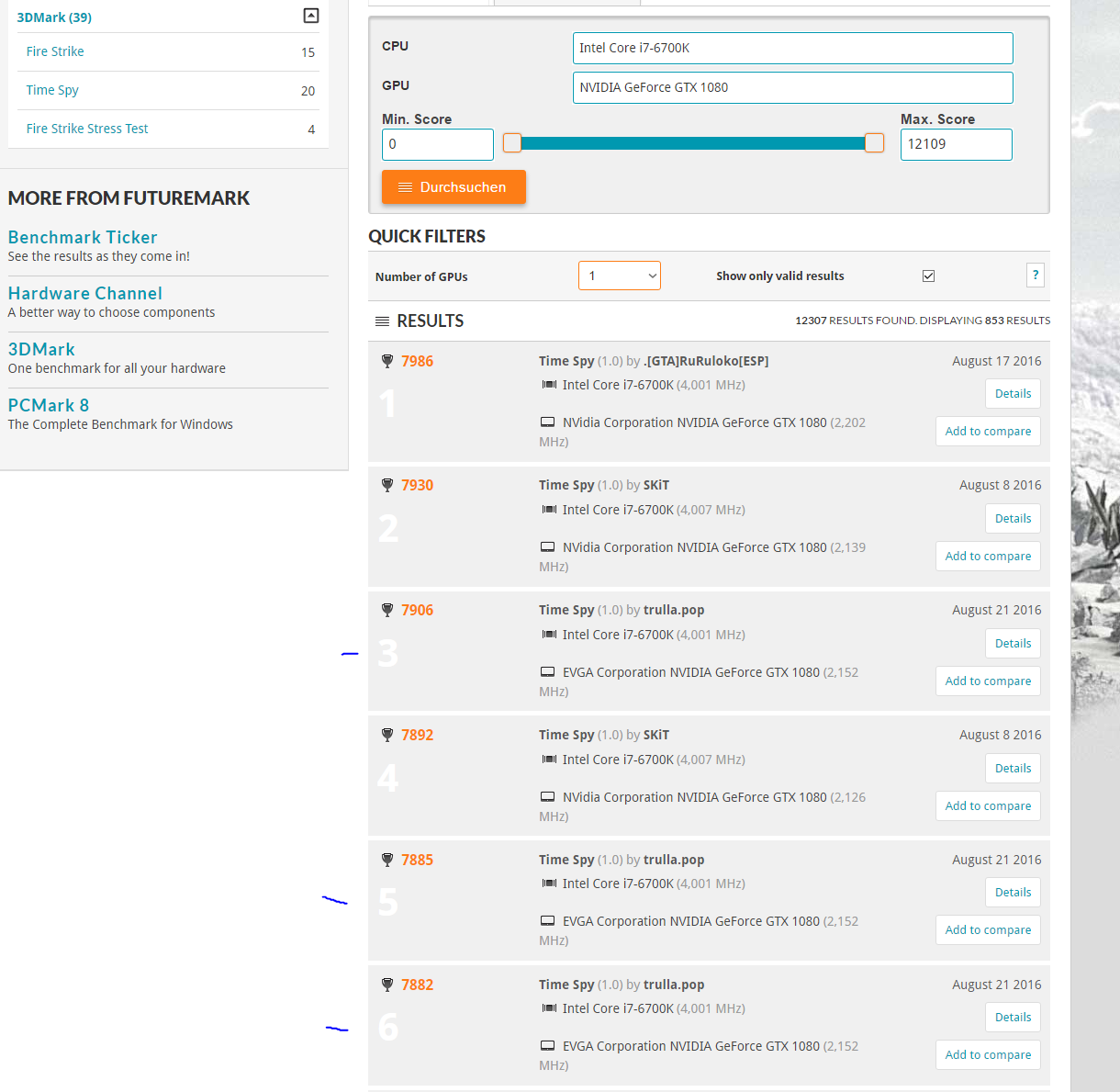Image resolution: width=1120 pixels, height=1092 pixels.
Task: Click the date August 8 2016 in result 2
Action: tap(1000, 485)
